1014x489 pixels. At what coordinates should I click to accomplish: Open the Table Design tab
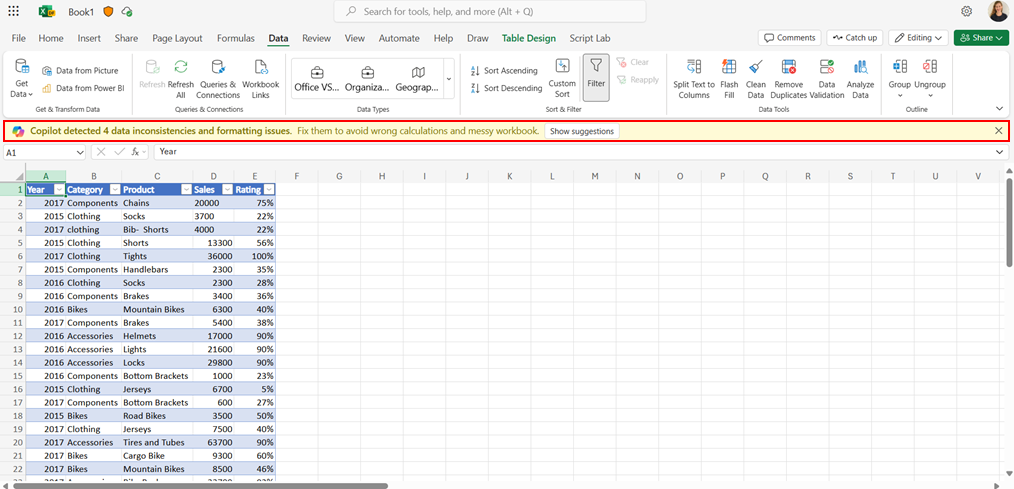tap(528, 38)
